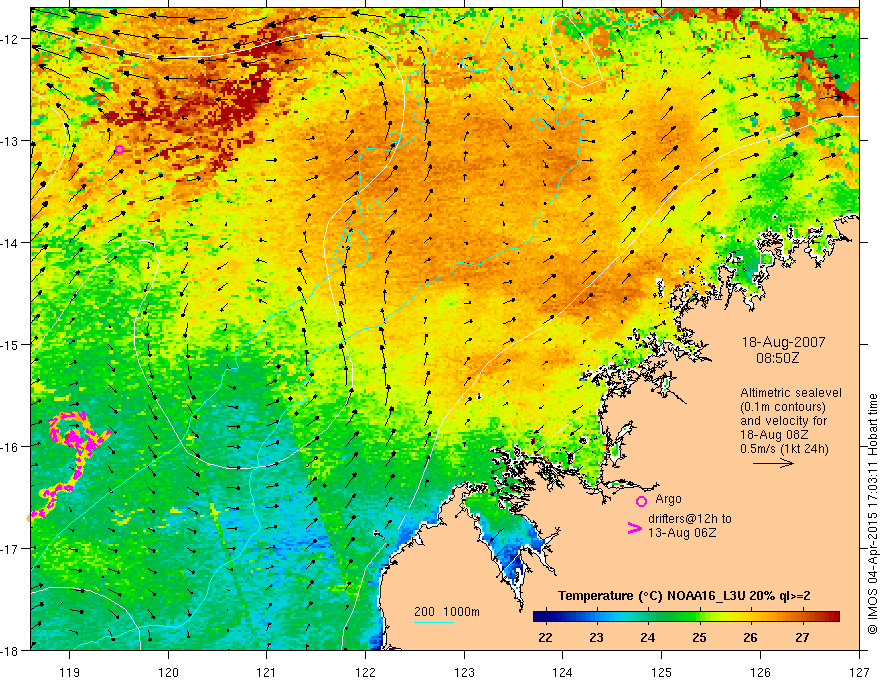Click the 'drifters@12h to' legend text
The width and height of the screenshot is (880, 680).
click(690, 519)
